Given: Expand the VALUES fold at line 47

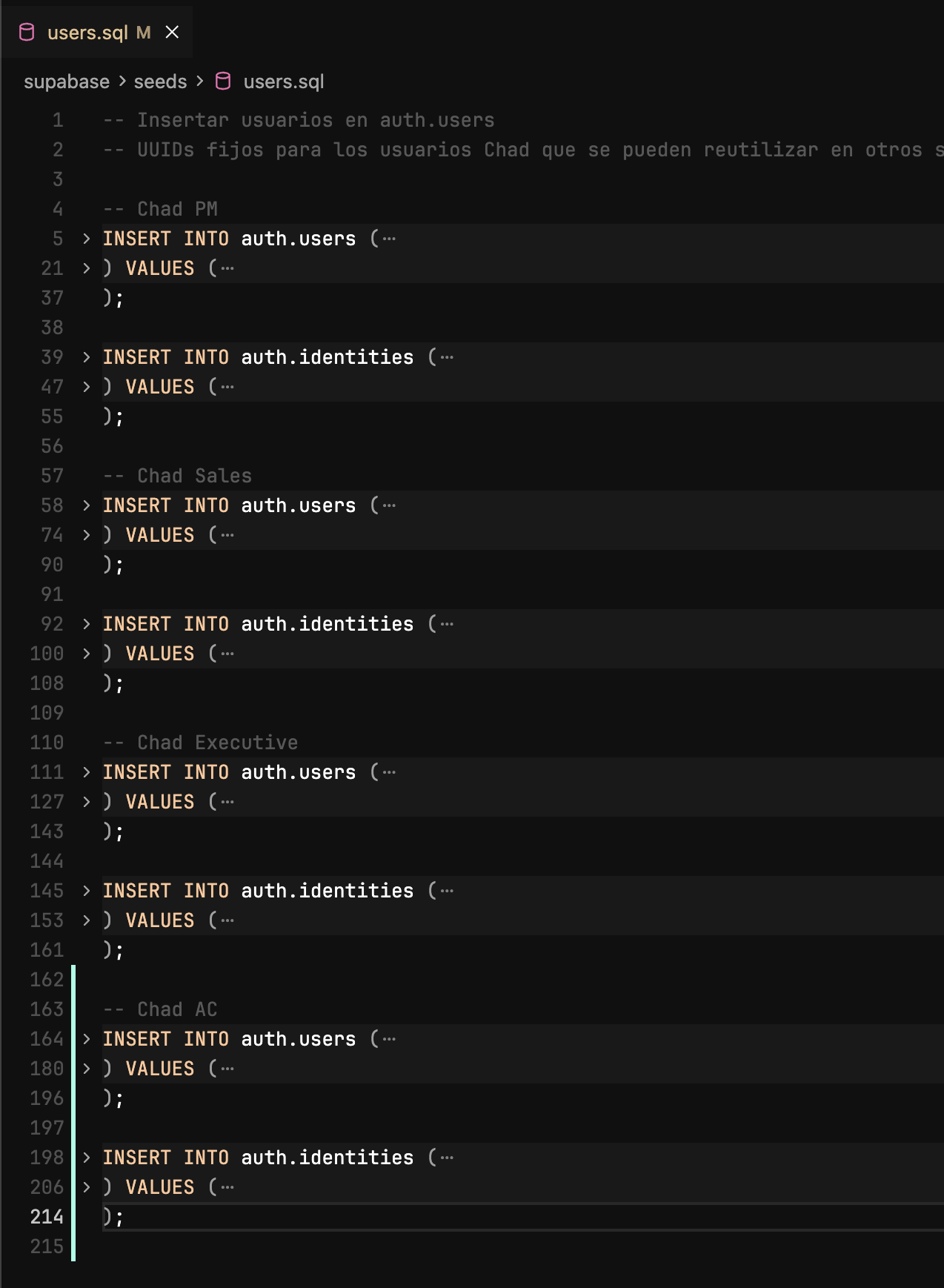Looking at the screenshot, I should point(87,387).
